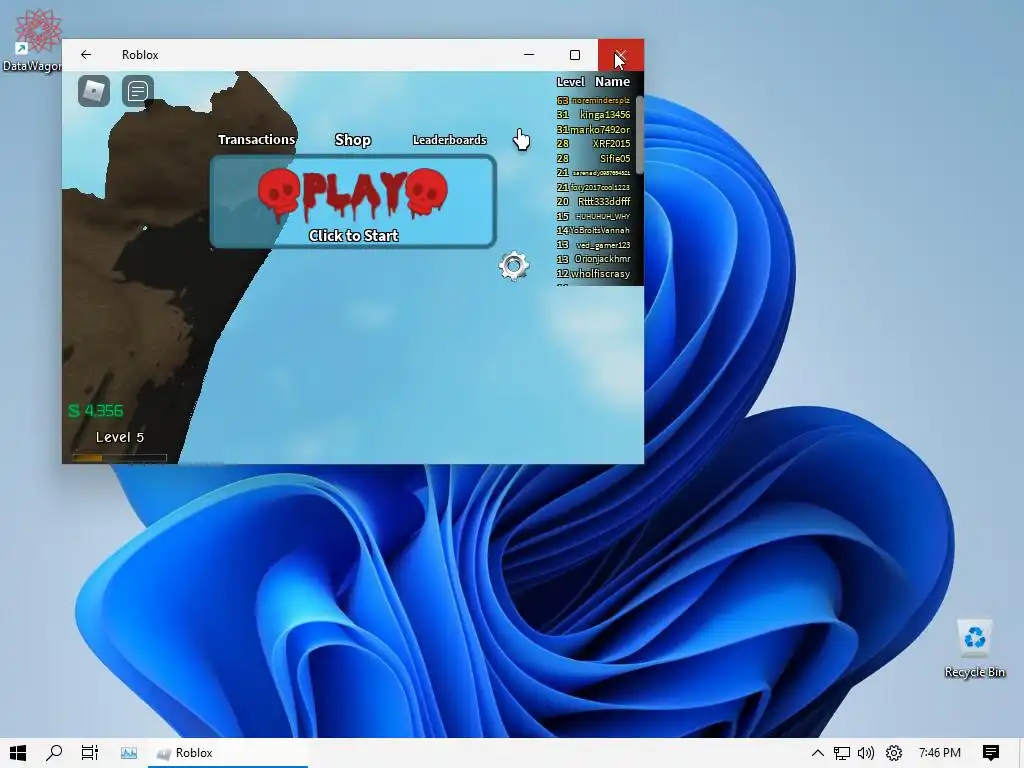Open the Shop tab
The height and width of the screenshot is (768, 1024).
[x=353, y=140]
